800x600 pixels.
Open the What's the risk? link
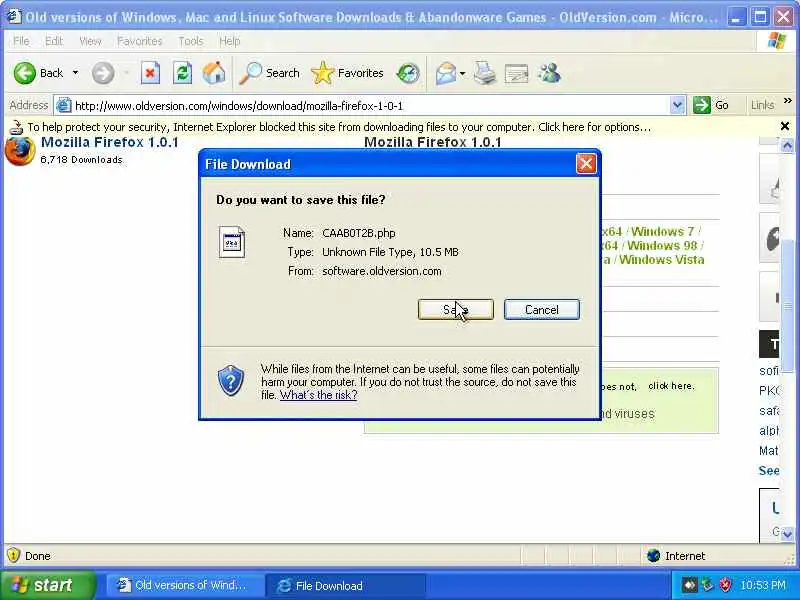318,395
